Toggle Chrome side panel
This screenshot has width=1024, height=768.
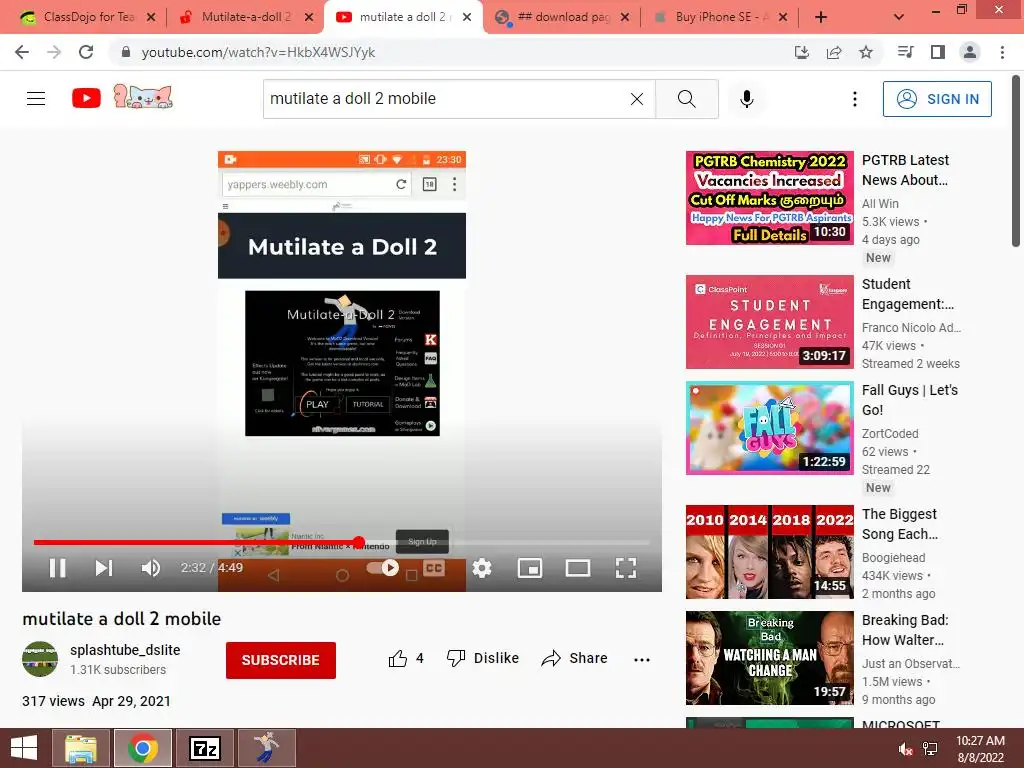click(x=938, y=52)
